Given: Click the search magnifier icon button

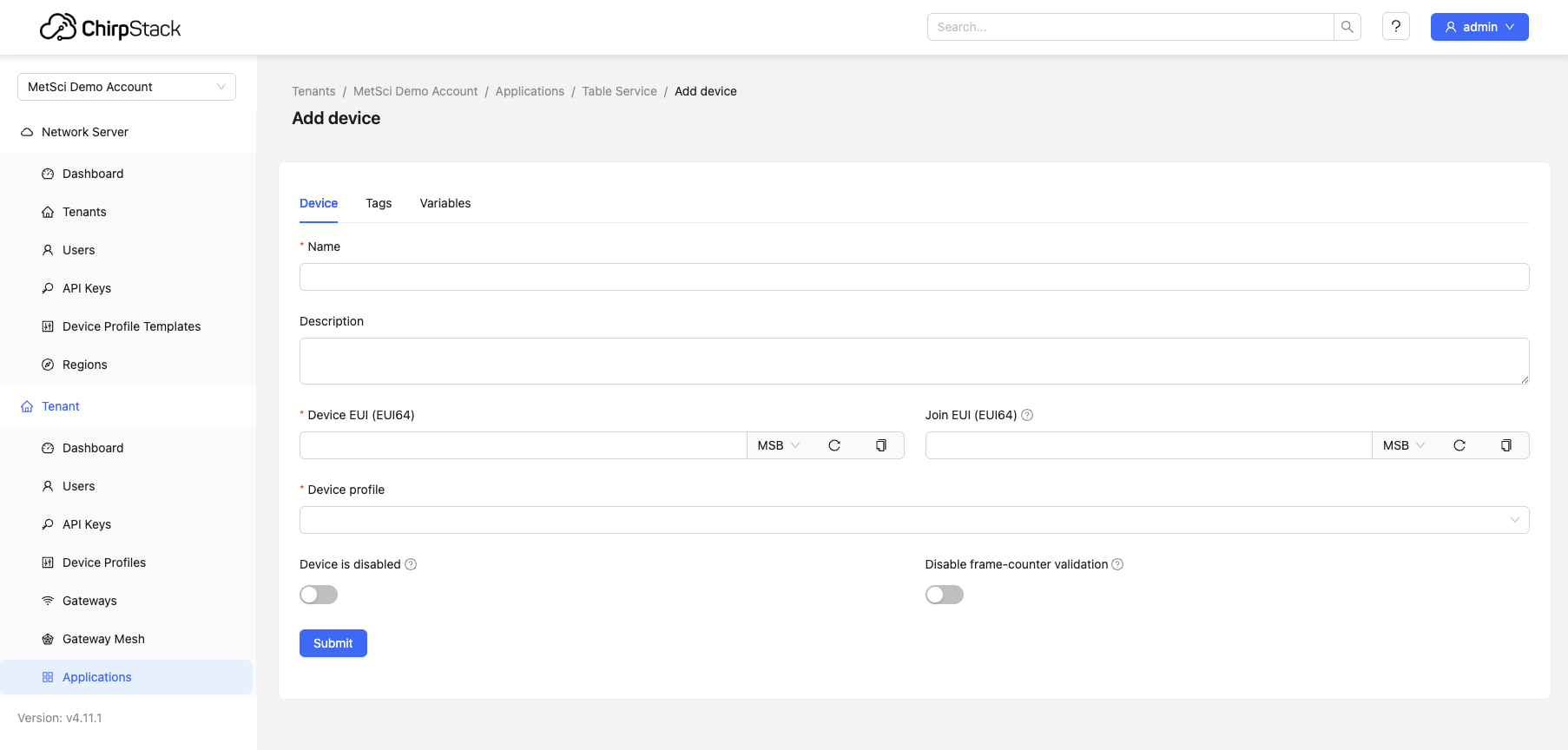Looking at the screenshot, I should [1347, 27].
